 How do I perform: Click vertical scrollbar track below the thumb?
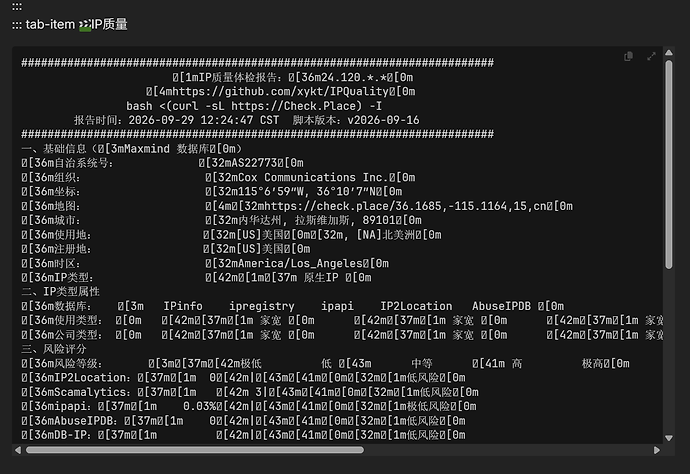[x=669, y=351]
